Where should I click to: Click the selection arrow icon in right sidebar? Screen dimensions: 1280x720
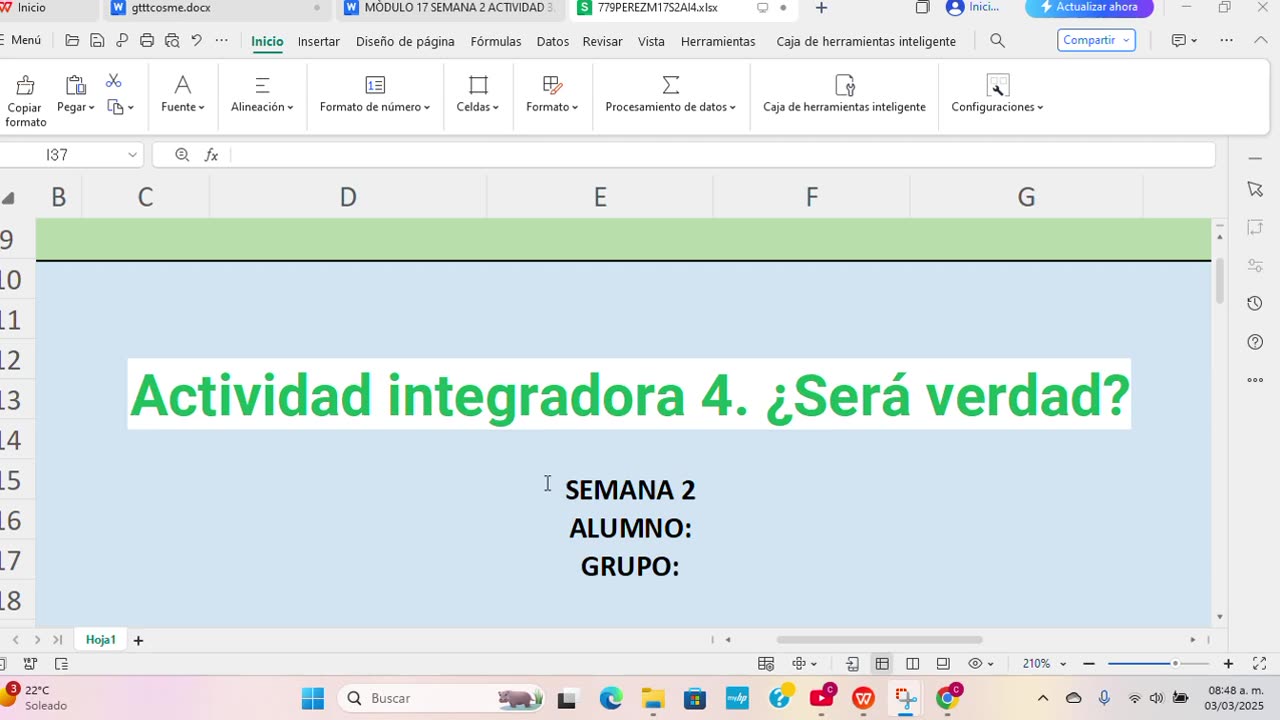click(1255, 189)
